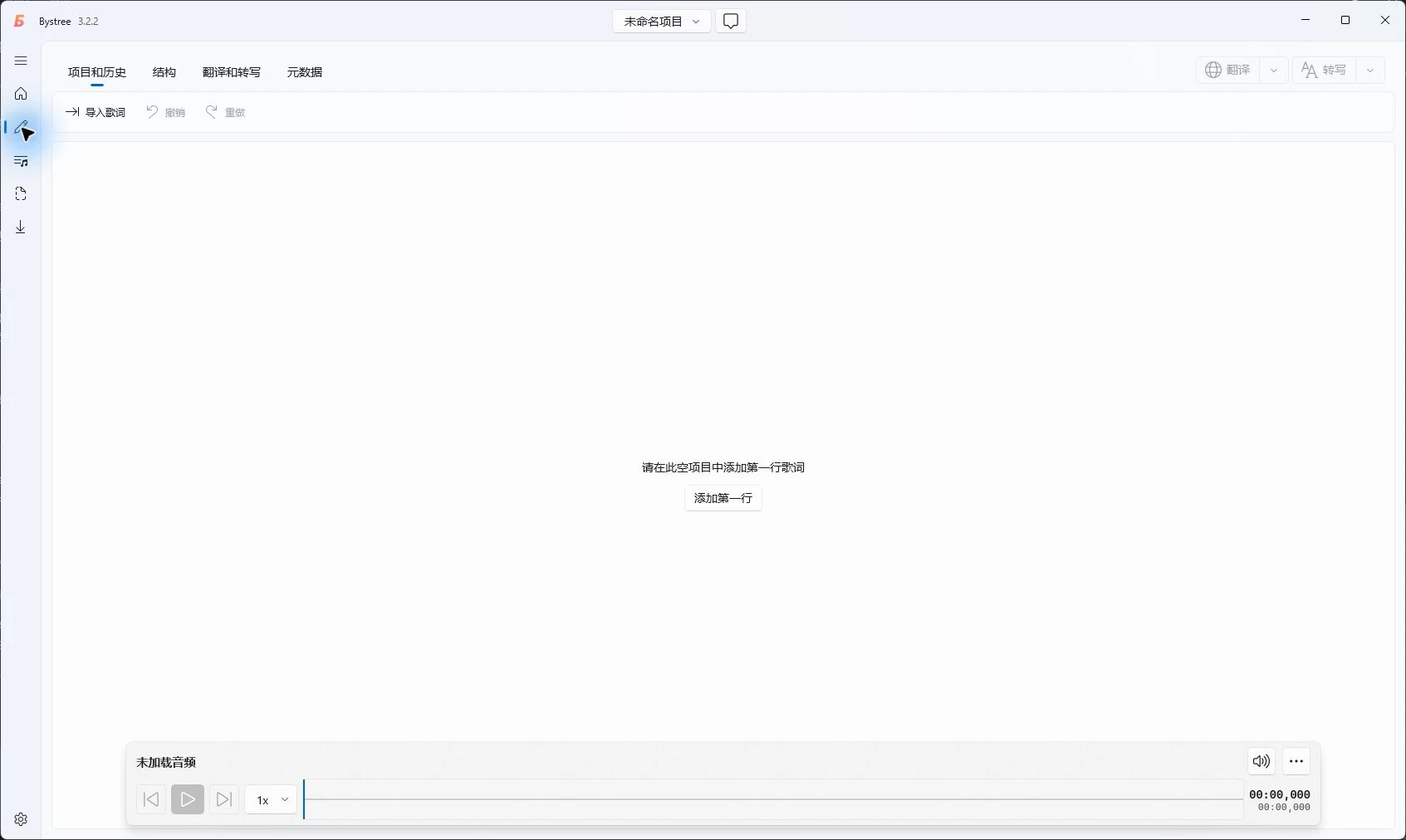
Task: Open the 未命名项目 project dropdown
Action: coord(662,22)
